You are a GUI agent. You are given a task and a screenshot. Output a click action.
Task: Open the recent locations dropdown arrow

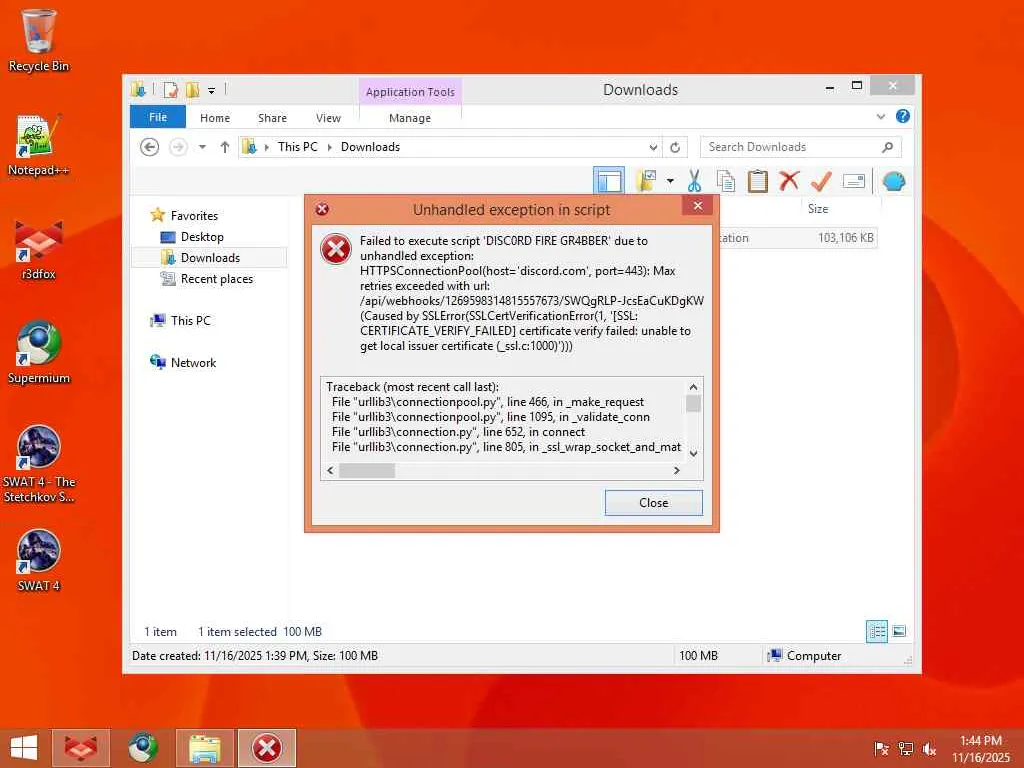(202, 147)
